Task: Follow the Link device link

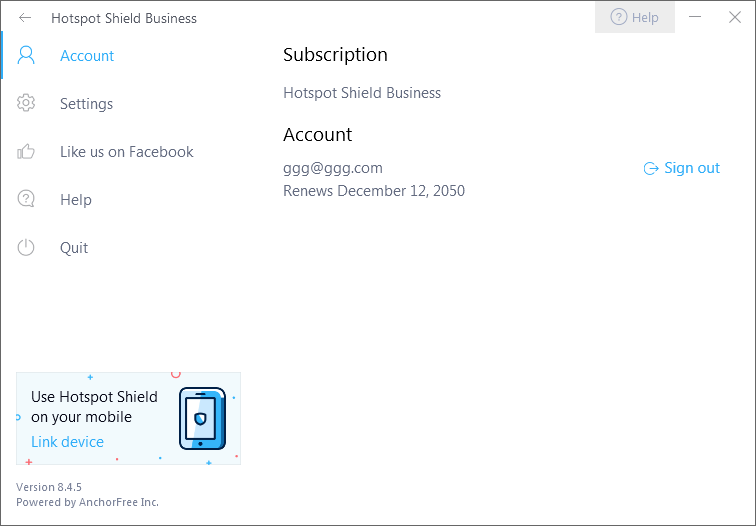Action: pyautogui.click(x=67, y=442)
